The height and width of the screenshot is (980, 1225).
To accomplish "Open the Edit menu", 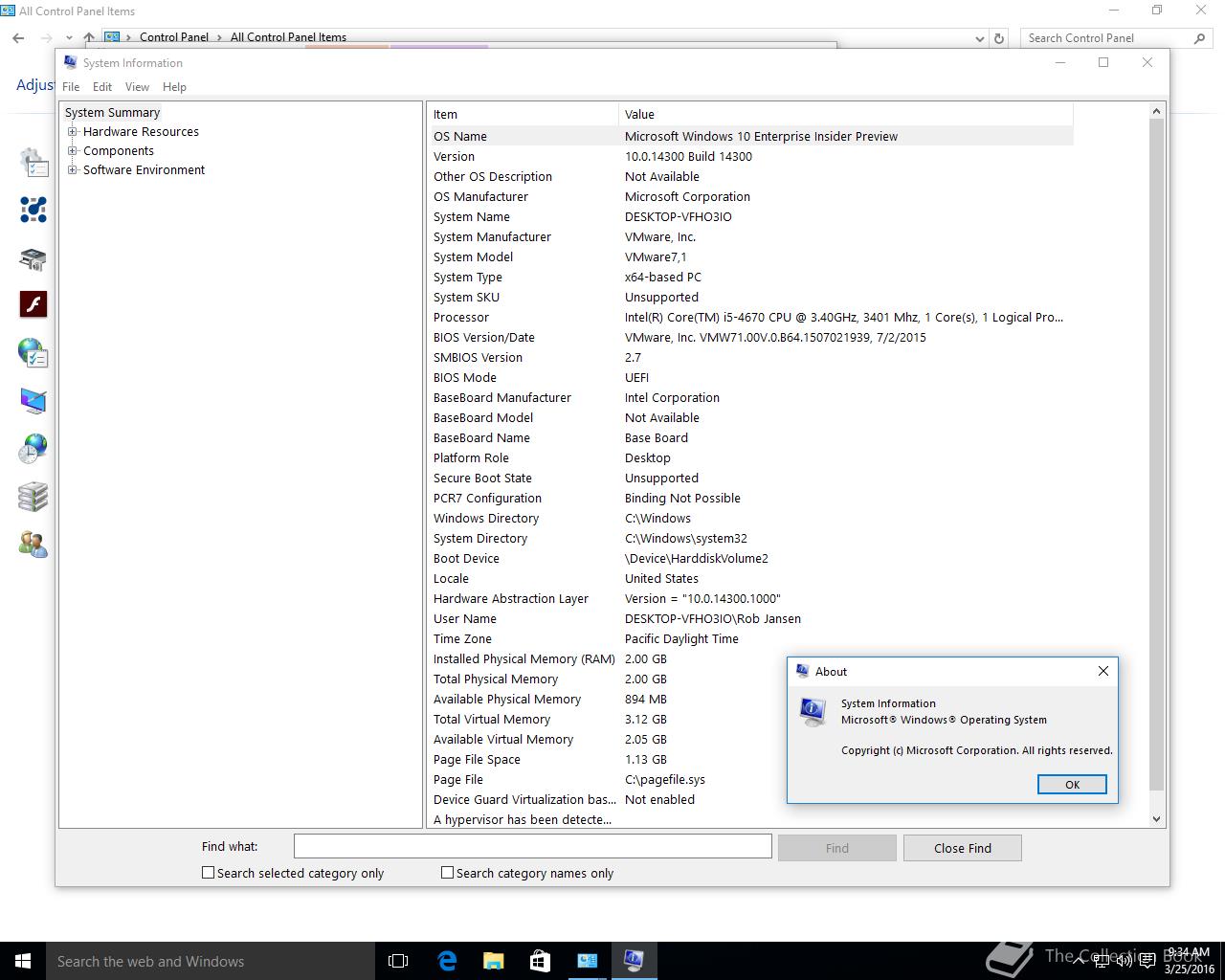I will (x=102, y=86).
